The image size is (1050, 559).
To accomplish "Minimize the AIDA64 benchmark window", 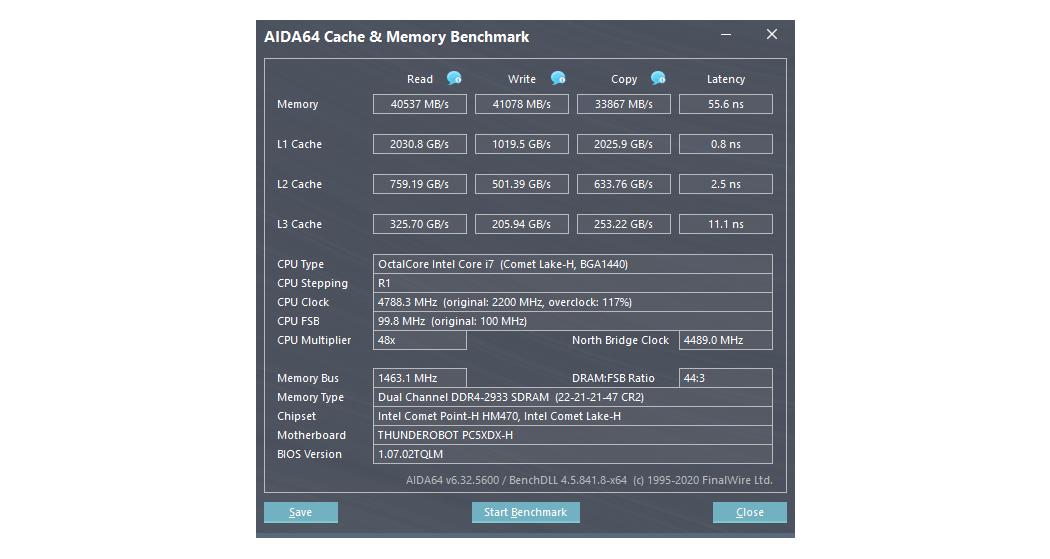I will tap(726, 34).
